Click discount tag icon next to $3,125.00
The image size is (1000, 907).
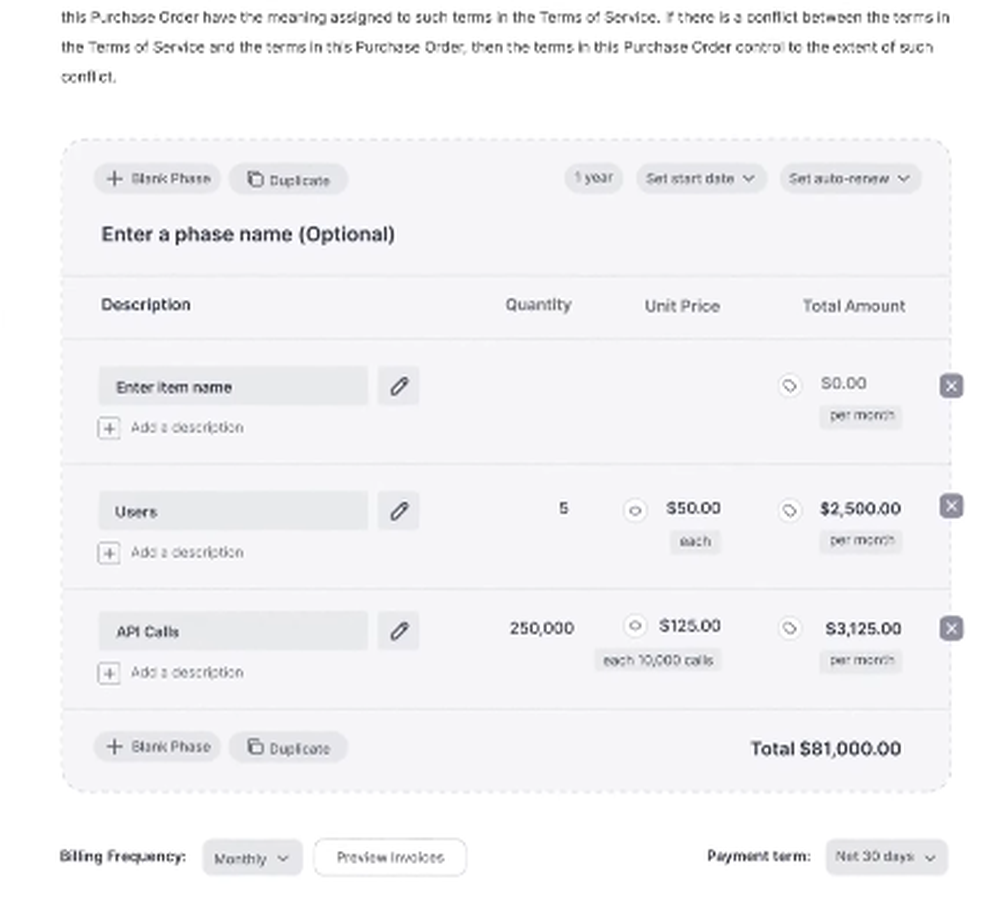click(x=789, y=628)
